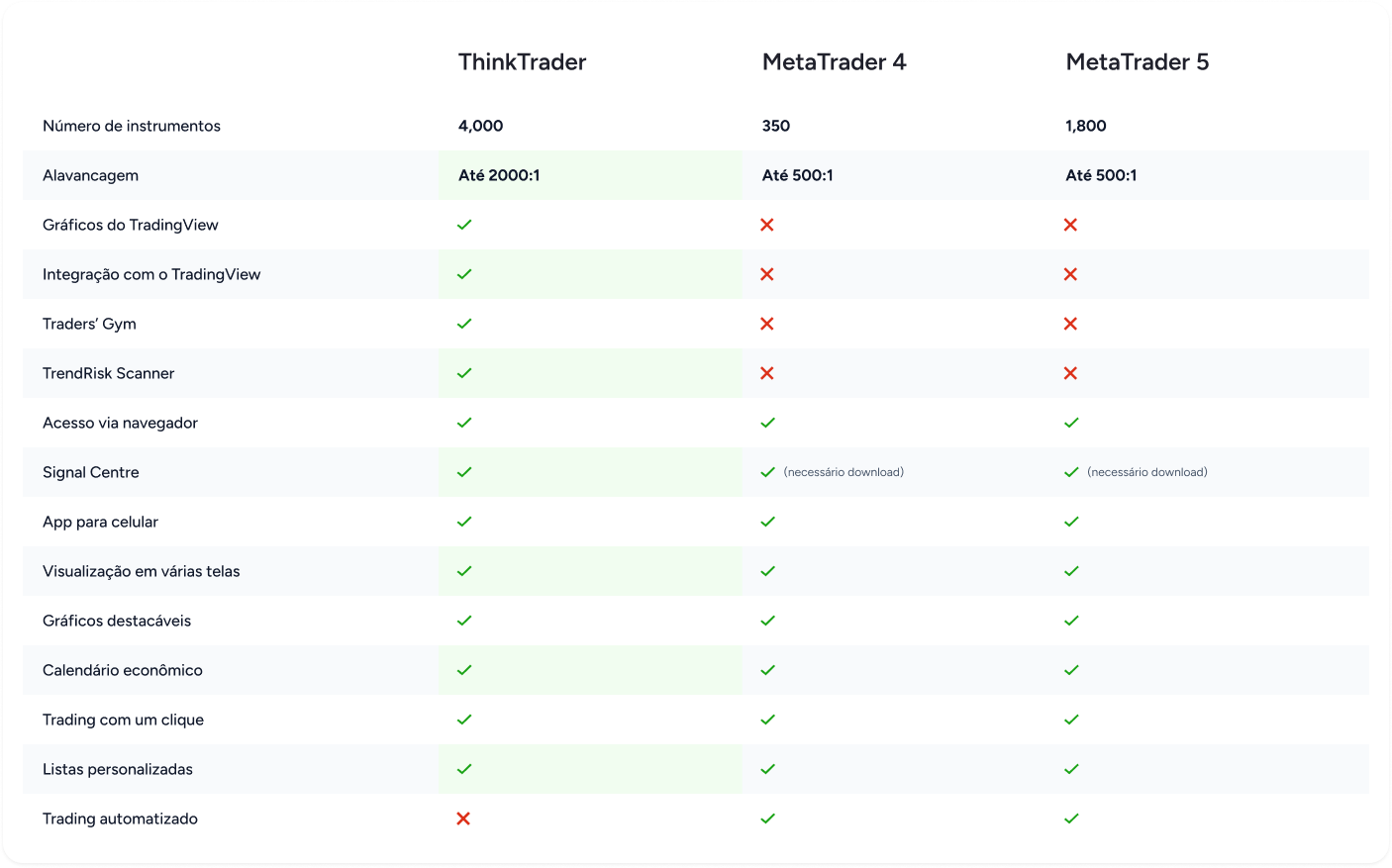Viewport: 1392px width, 868px height.
Task: Click MetaTrader 4 checkmark for Listas personalizadas
Action: pyautogui.click(x=767, y=769)
